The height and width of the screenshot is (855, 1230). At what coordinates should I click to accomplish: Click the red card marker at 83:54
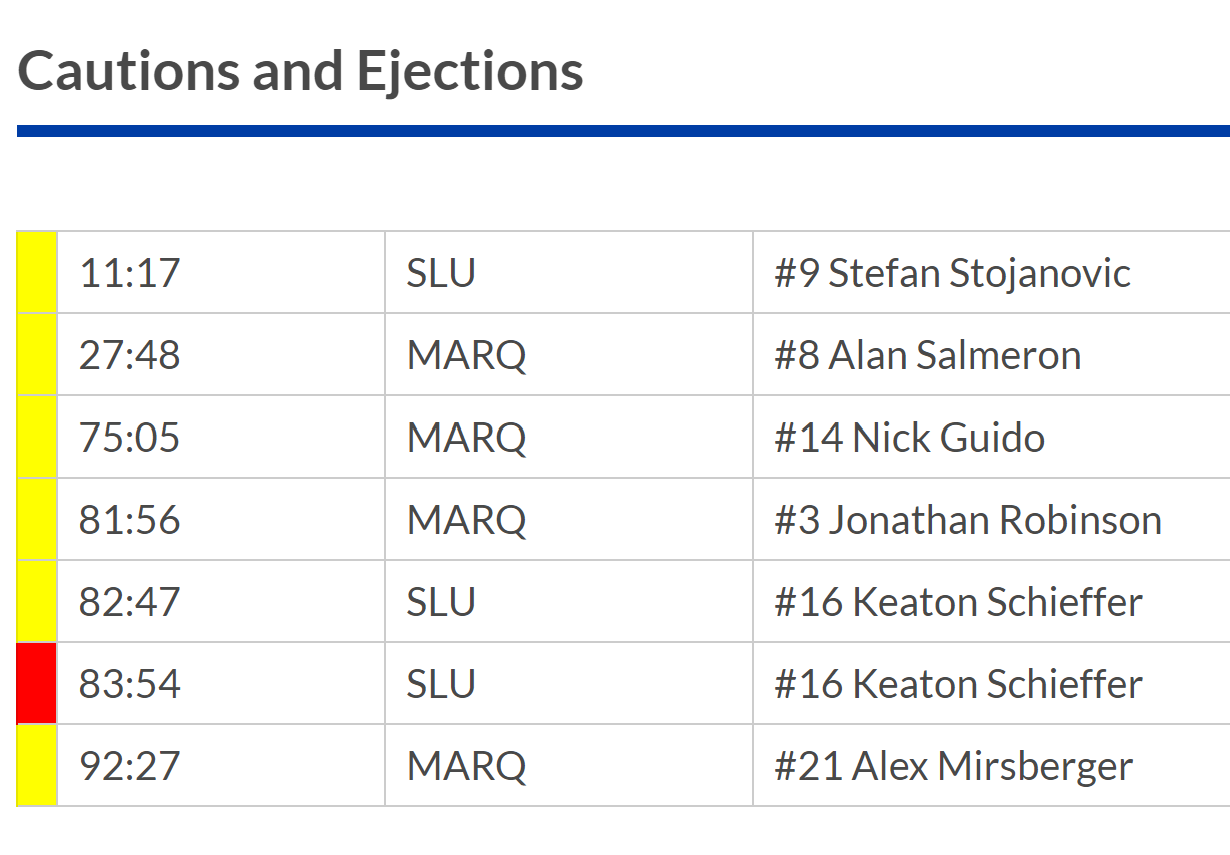(x=37, y=684)
